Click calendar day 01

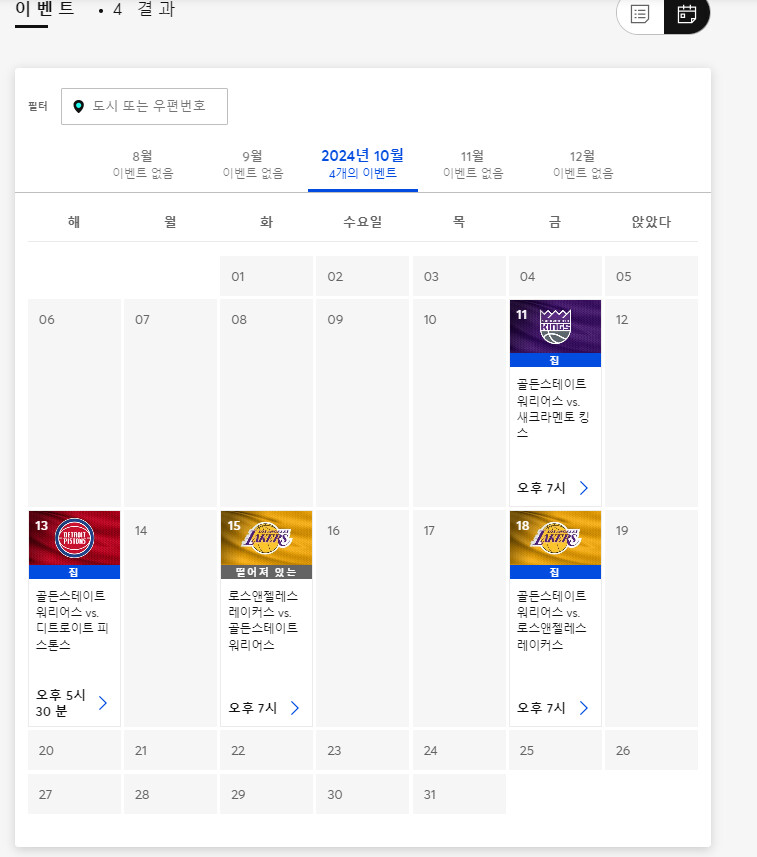267,276
